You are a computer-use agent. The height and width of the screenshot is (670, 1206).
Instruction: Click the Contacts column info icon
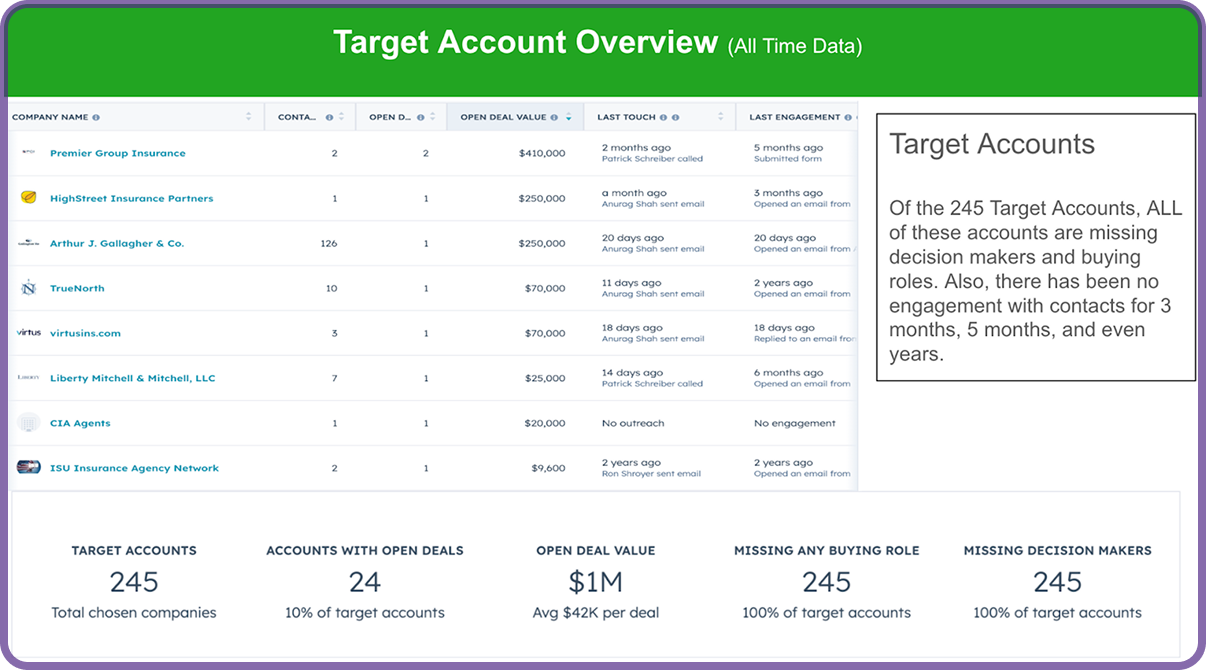329,117
